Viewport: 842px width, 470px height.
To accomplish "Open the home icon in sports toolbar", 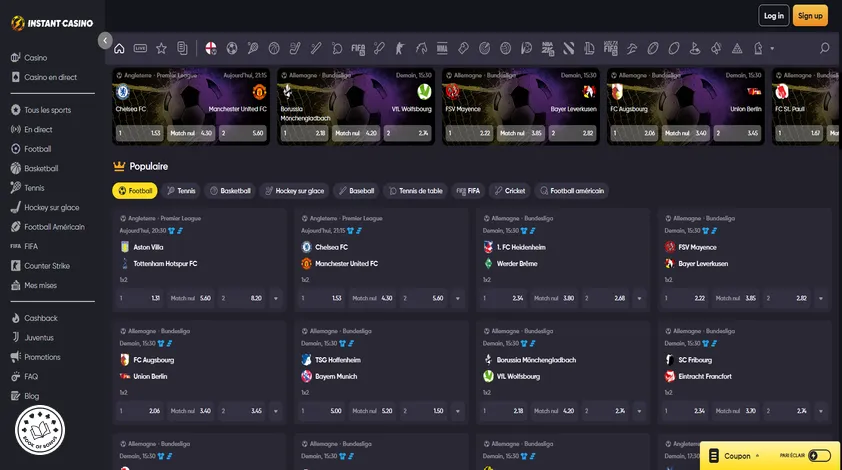I will [119, 48].
